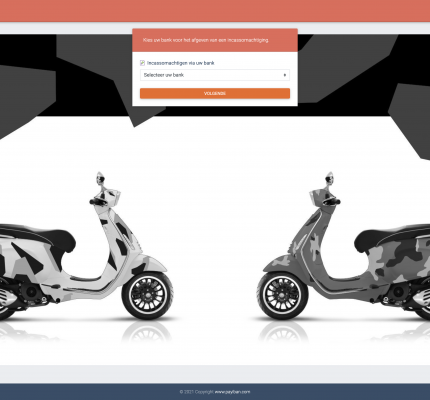The height and width of the screenshot is (400, 430).
Task: Click the dark blue footer bar
Action: [215, 392]
